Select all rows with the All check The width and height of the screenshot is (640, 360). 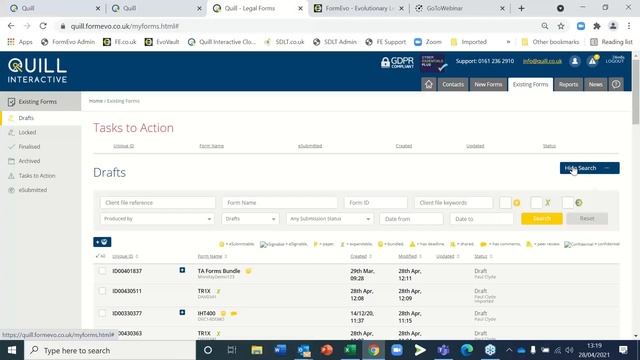(100, 256)
